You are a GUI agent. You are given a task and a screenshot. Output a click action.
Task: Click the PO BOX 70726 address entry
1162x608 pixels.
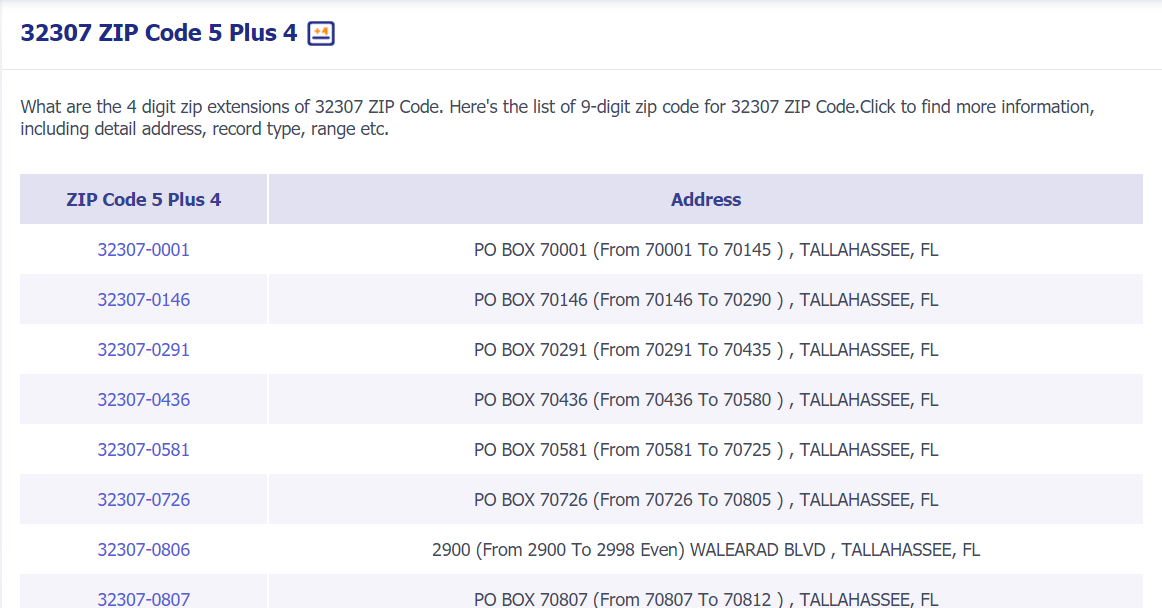(x=705, y=500)
